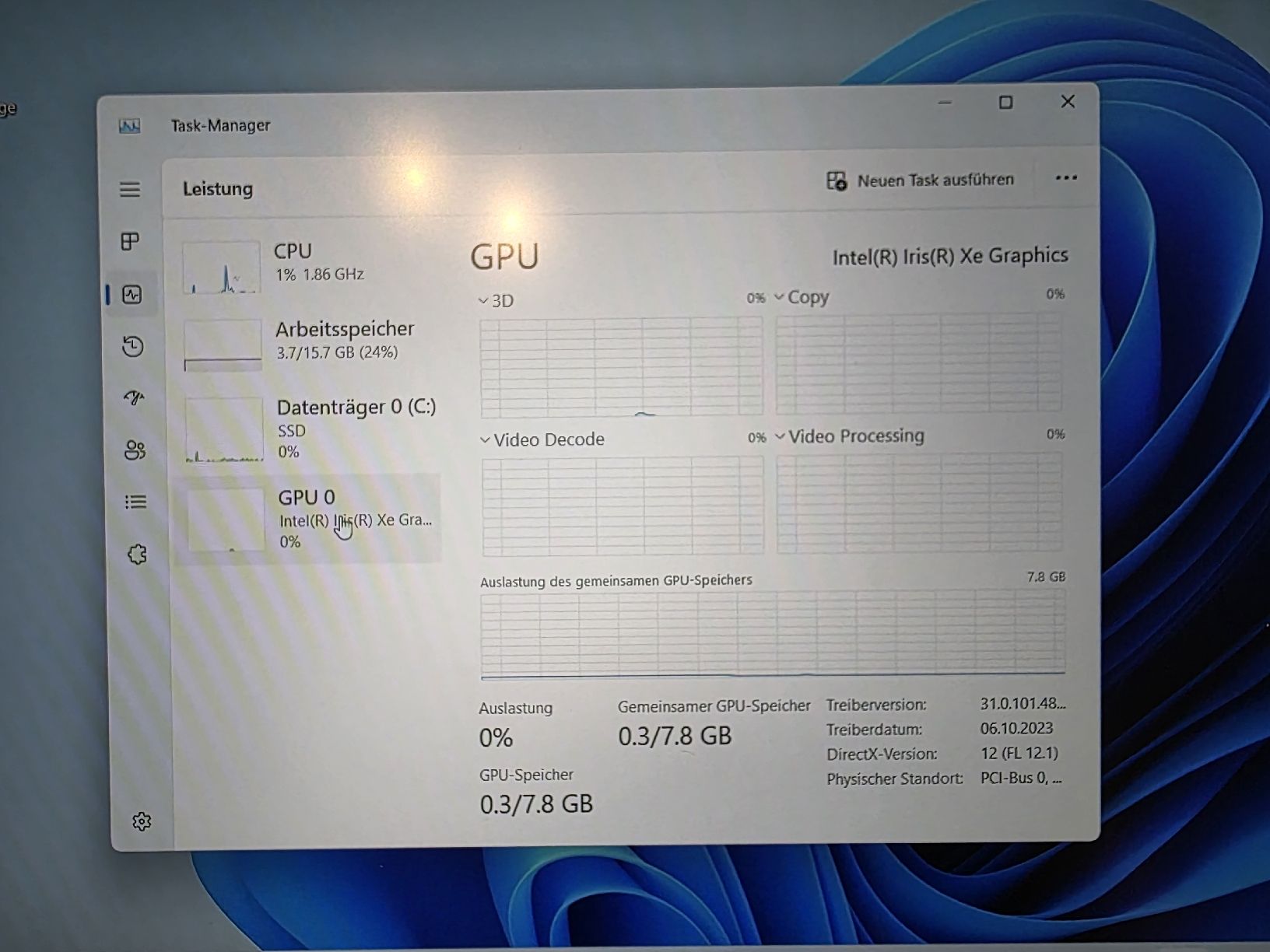Select Arbeitsspeicher in the performance list
The height and width of the screenshot is (952, 1270).
(x=310, y=342)
